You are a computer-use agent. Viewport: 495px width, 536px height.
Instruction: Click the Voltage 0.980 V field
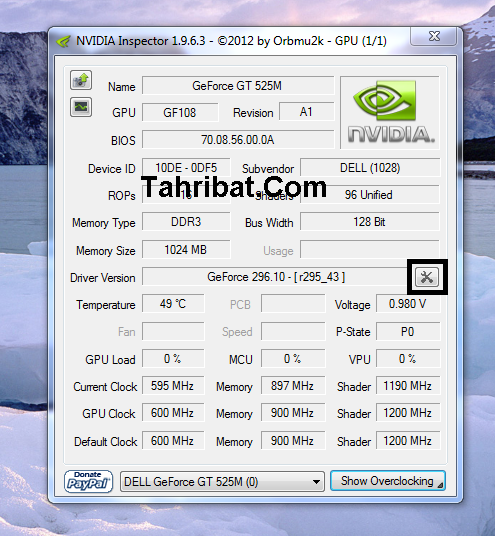[x=408, y=304]
